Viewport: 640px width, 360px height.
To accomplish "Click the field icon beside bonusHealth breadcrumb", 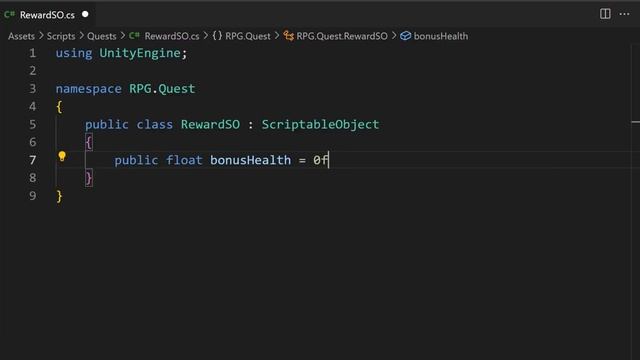I will click(x=405, y=36).
